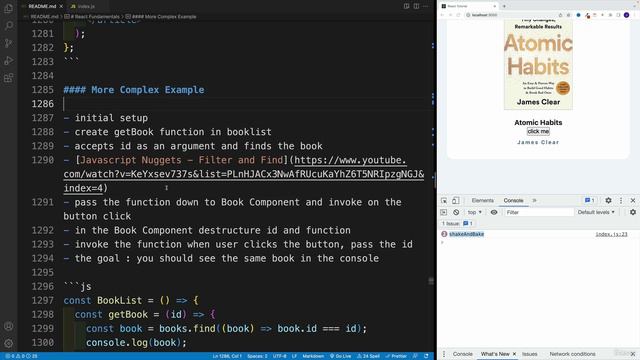Open UTF-8 encoding selector
This screenshot has width=640, height=360.
click(280, 356)
